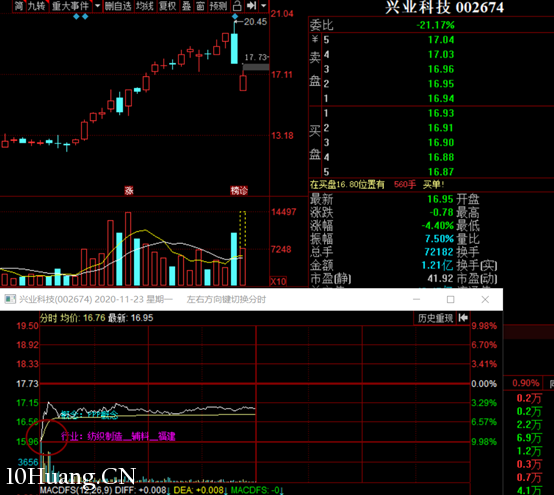Click the 振幅 7.50% value
Screen dimensions: 554x495
(439, 239)
